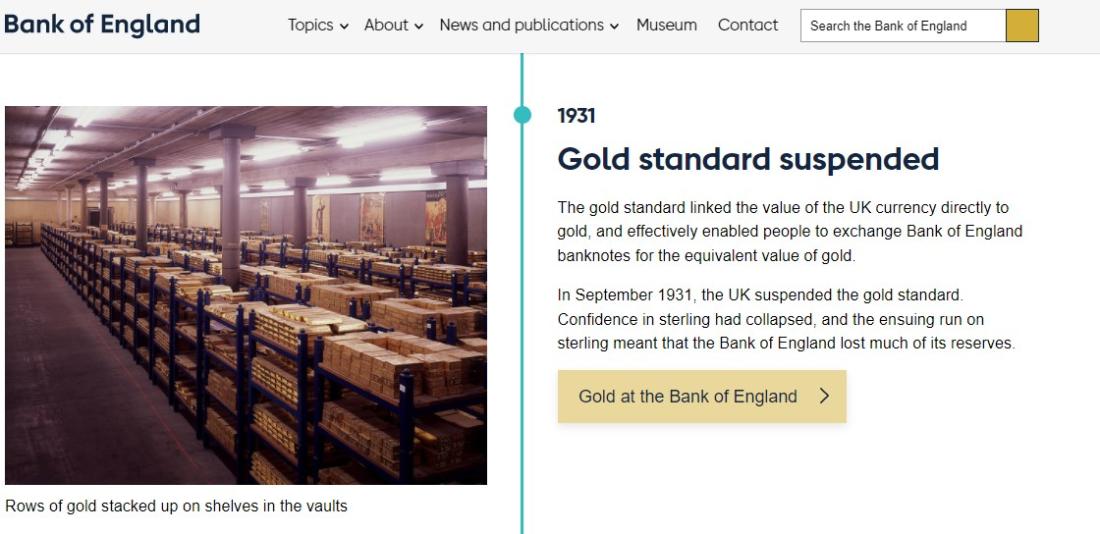
Task: Open the News and publications menu
Action: [x=521, y=25]
